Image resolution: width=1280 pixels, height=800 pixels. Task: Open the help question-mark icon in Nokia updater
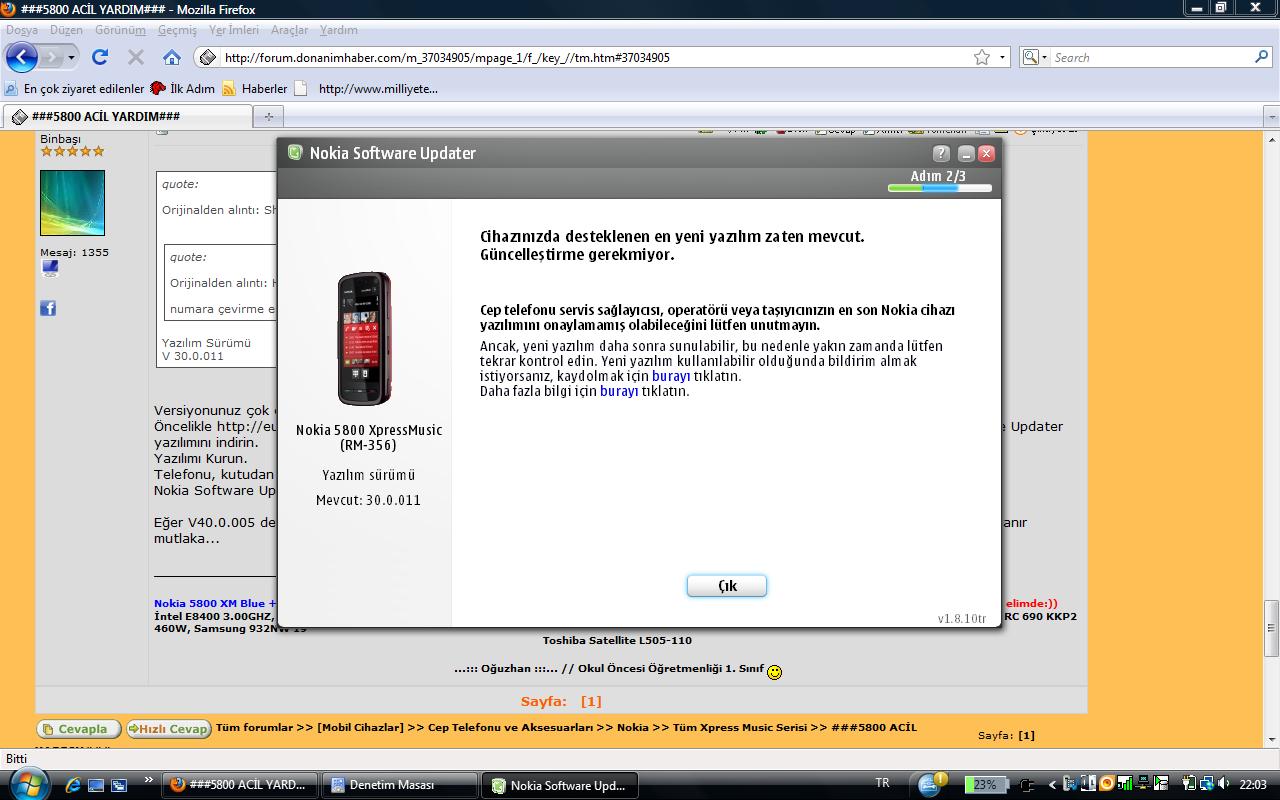(941, 153)
